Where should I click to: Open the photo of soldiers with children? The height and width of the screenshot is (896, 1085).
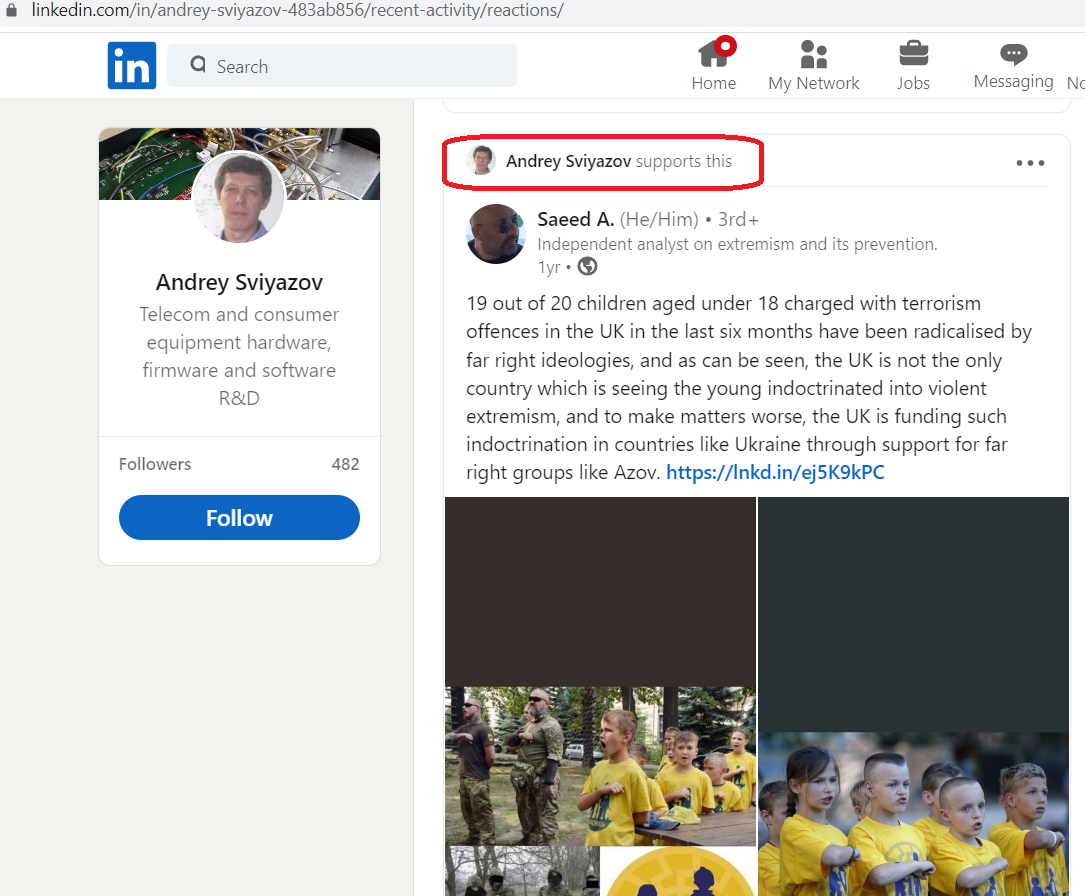click(x=600, y=766)
